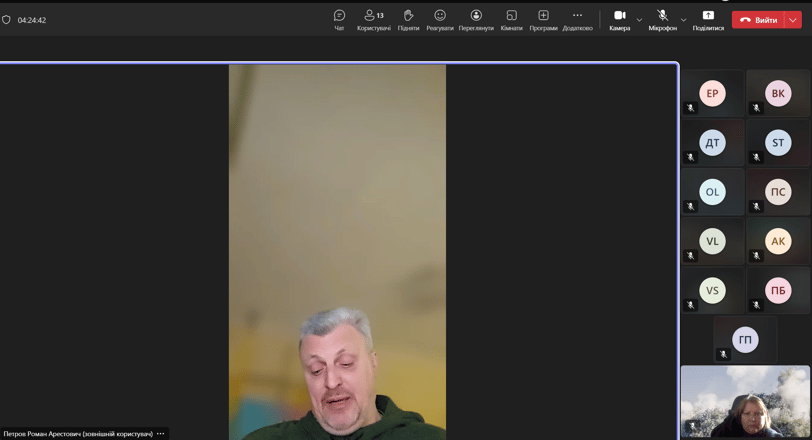This screenshot has height=440, width=812.
Task: Toggle the camera on or off
Action: pyautogui.click(x=620, y=20)
